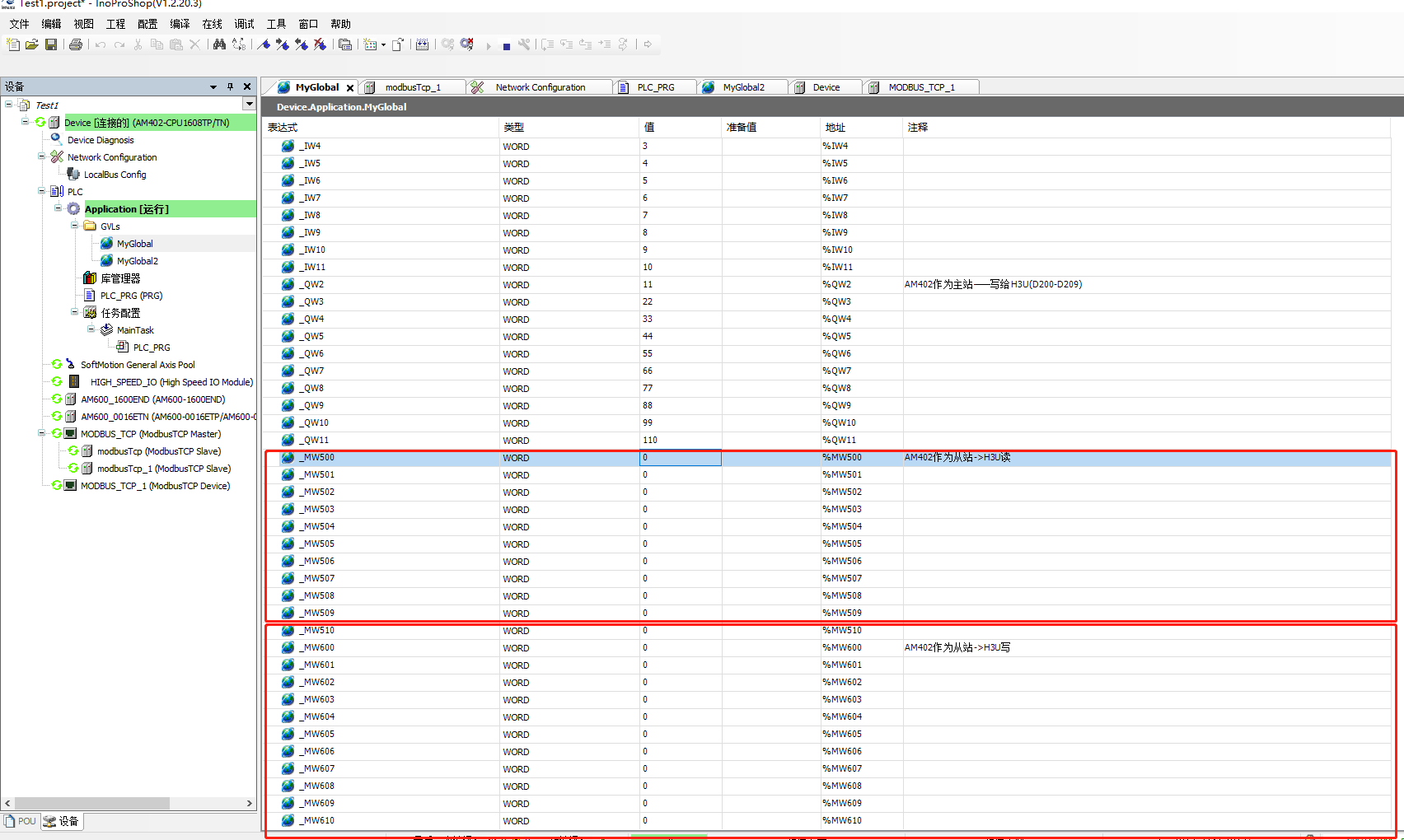Collapse the PLC tree node
The height and width of the screenshot is (840, 1404).
point(41,191)
